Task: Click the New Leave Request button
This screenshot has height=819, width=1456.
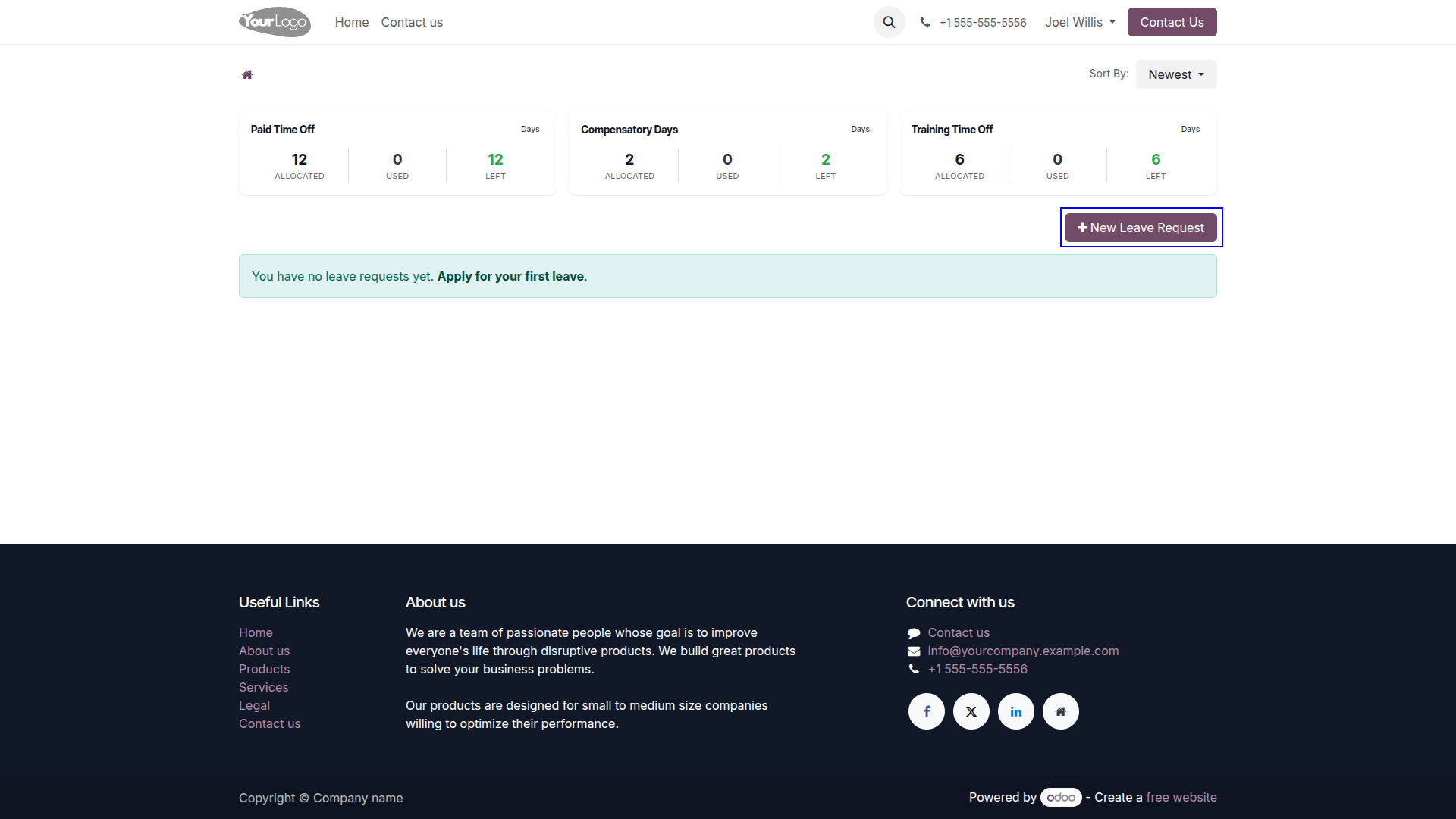Action: click(x=1141, y=227)
